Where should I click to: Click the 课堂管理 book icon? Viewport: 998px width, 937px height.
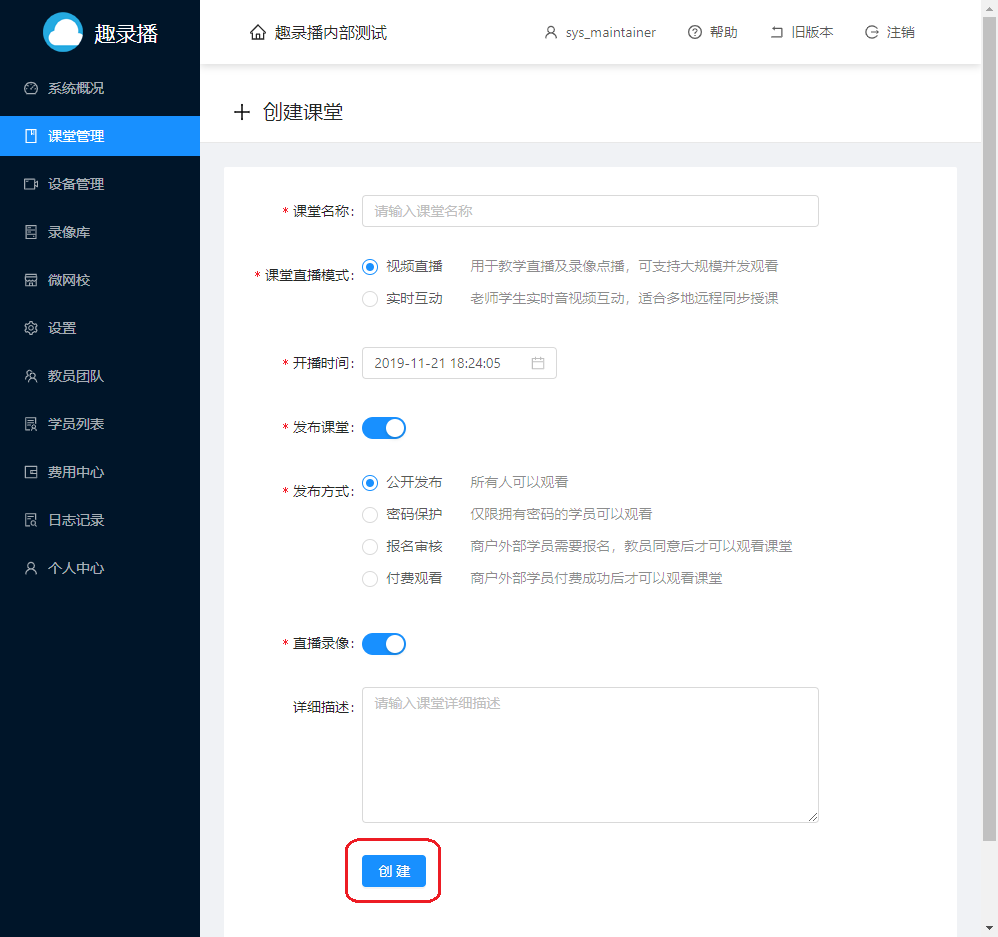click(x=31, y=136)
